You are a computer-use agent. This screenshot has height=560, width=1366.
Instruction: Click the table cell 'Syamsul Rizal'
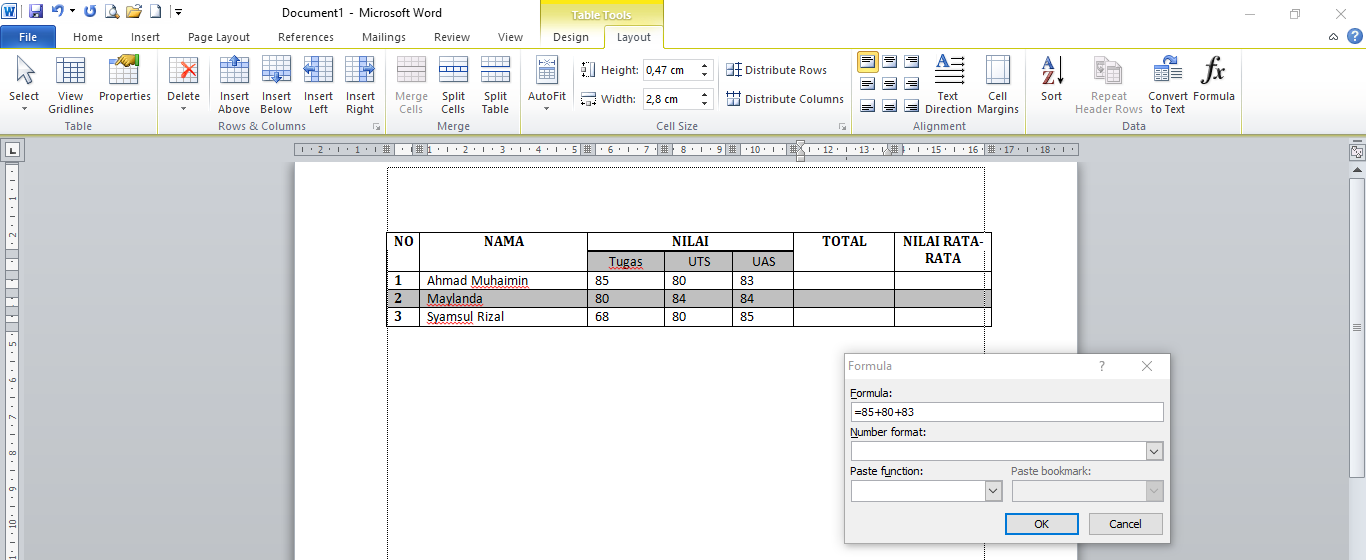[x=503, y=317]
